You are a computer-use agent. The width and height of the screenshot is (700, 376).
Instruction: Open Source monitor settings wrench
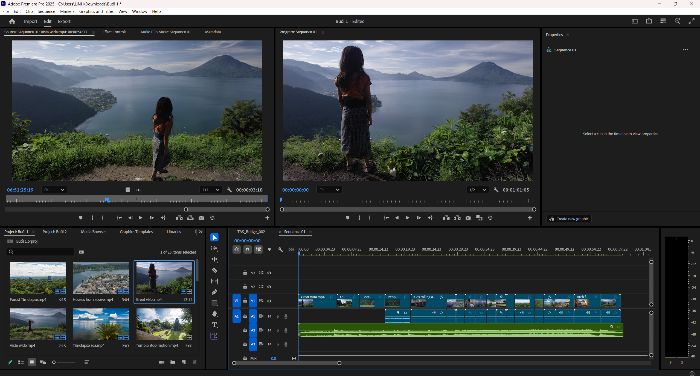(x=229, y=190)
